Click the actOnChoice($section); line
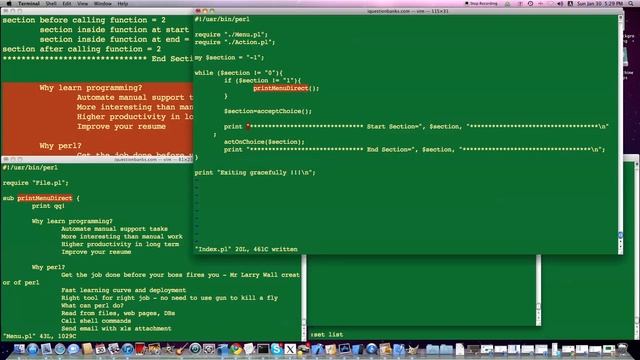The height and width of the screenshot is (360, 640). (x=264, y=142)
